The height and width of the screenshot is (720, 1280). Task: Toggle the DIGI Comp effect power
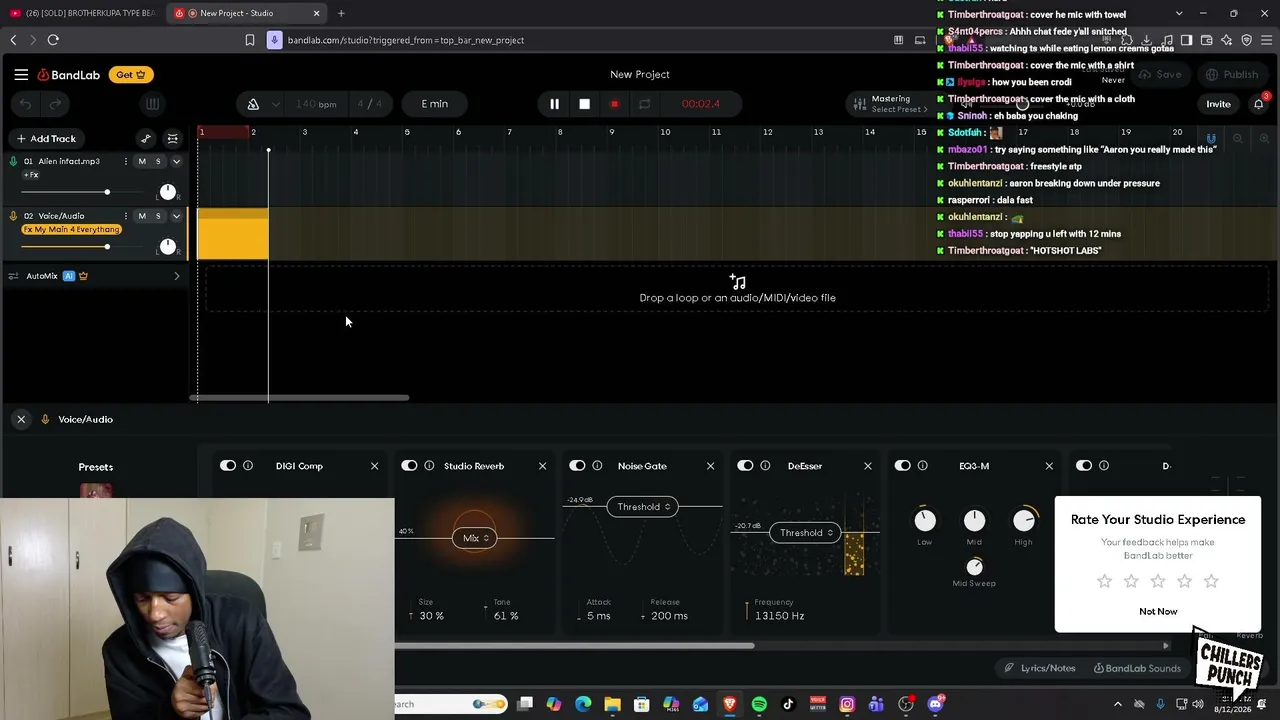[228, 466]
